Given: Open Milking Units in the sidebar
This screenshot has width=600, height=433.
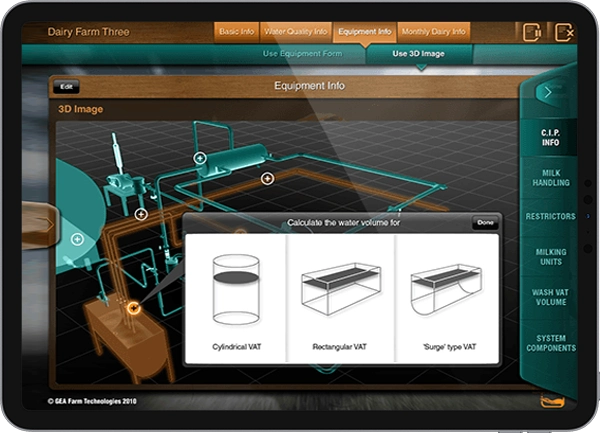Looking at the screenshot, I should pos(550,258).
